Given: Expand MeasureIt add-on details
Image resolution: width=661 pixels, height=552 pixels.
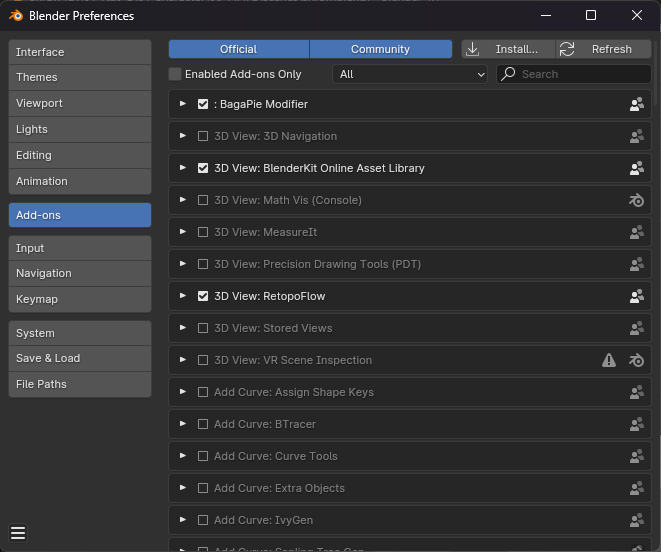Looking at the screenshot, I should click(183, 232).
